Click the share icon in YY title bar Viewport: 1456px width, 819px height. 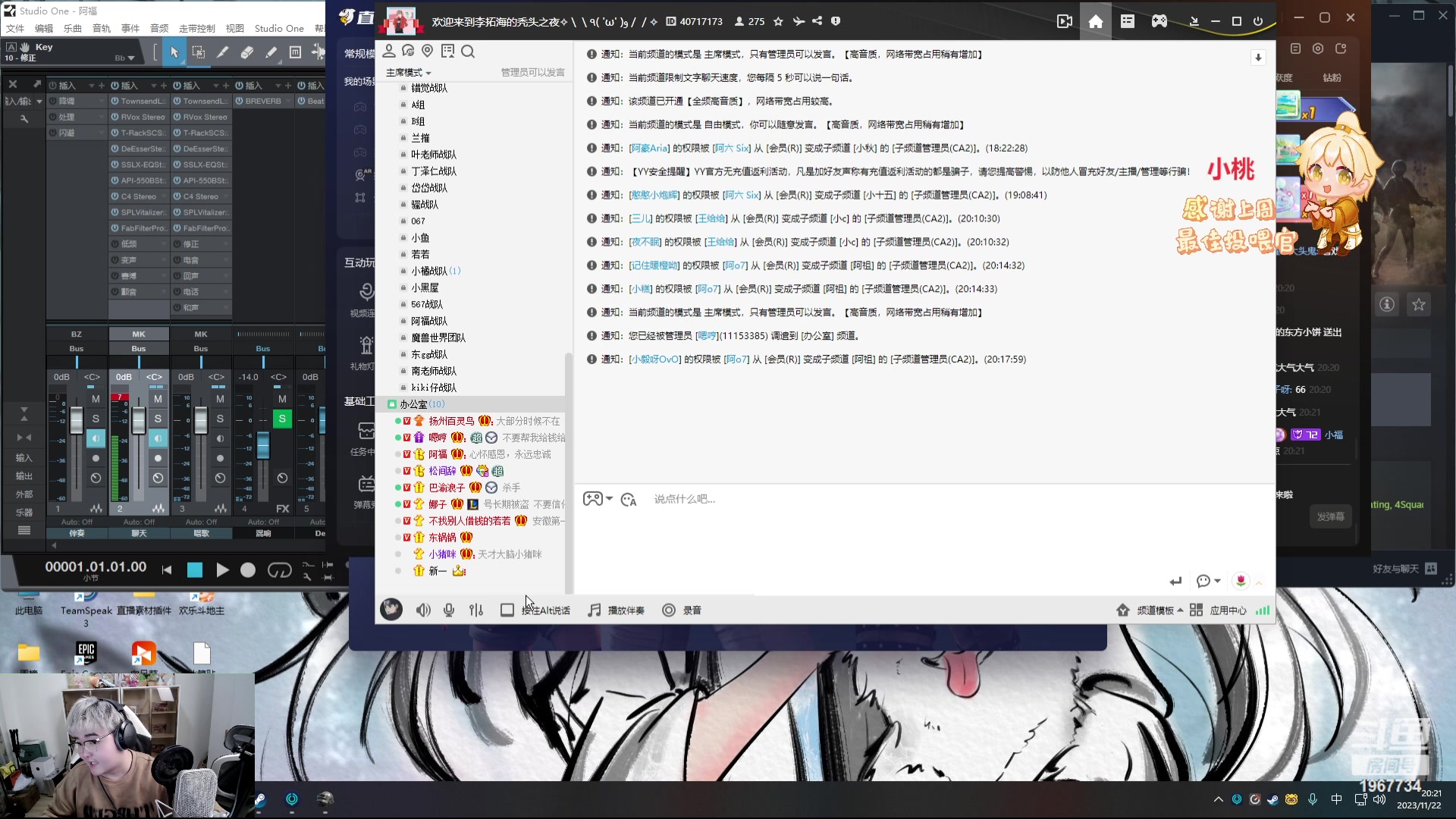(817, 21)
